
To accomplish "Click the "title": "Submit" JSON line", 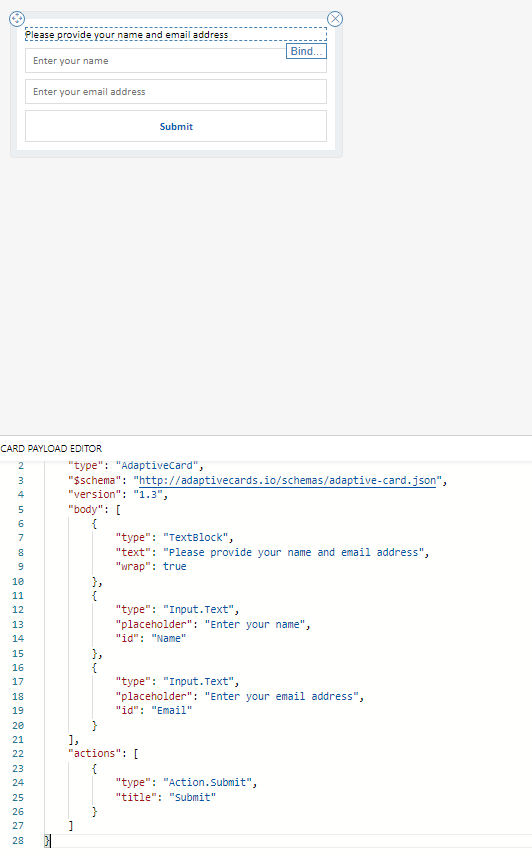I will click(166, 797).
